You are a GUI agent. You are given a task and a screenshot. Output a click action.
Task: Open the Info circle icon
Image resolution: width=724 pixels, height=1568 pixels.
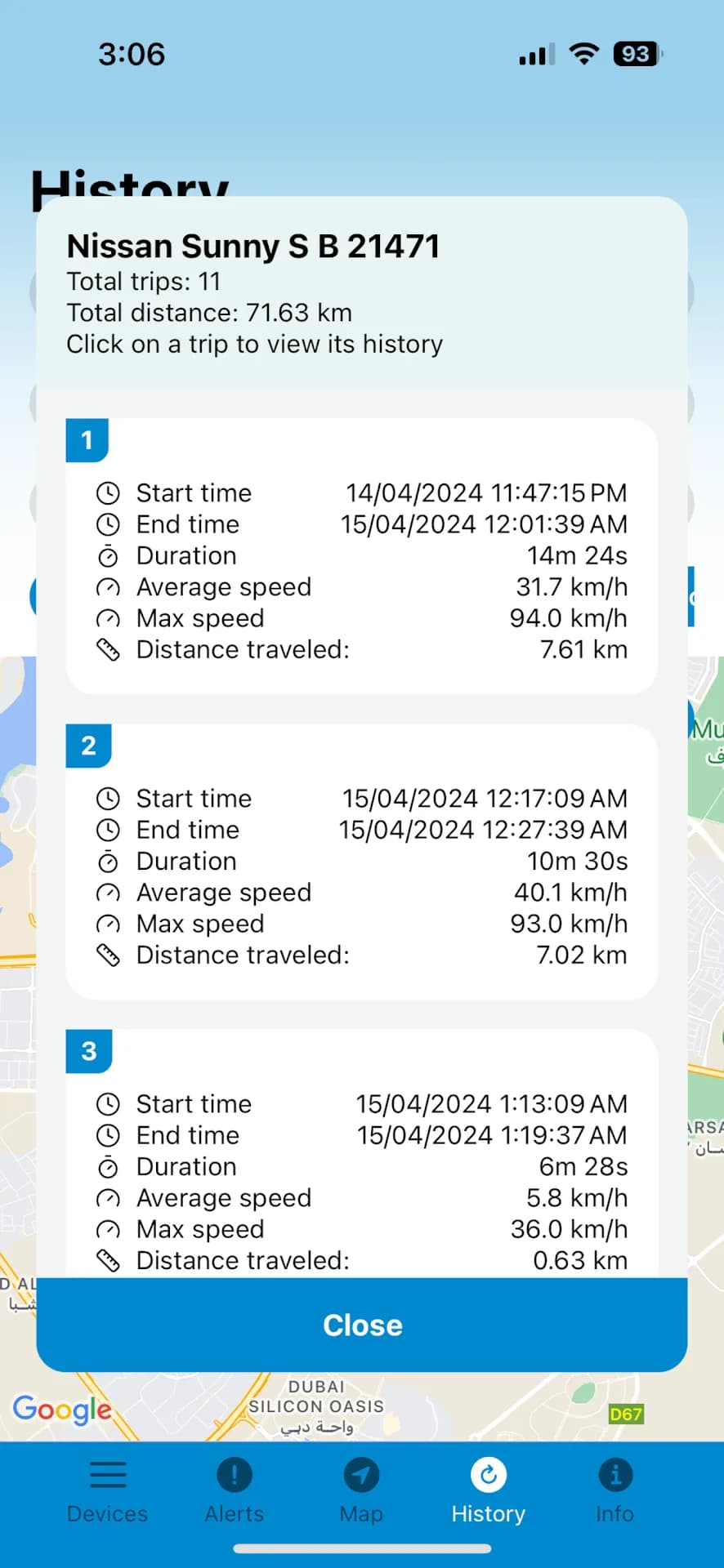[x=615, y=1474]
